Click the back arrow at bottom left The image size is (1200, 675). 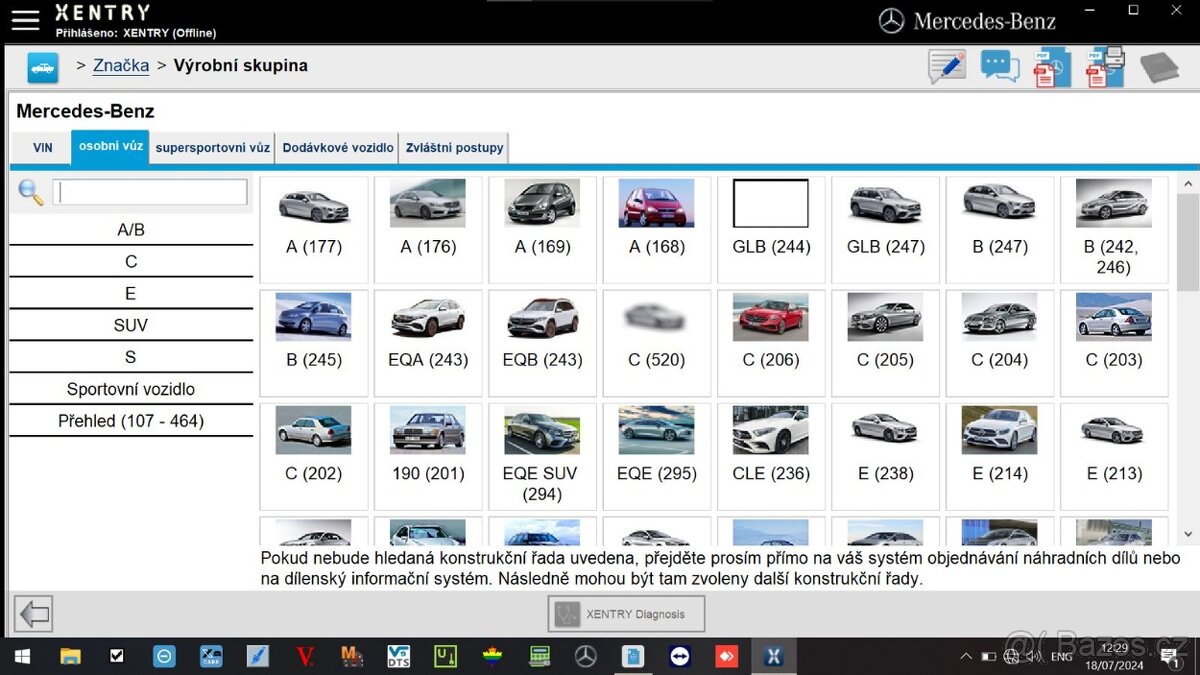[35, 613]
